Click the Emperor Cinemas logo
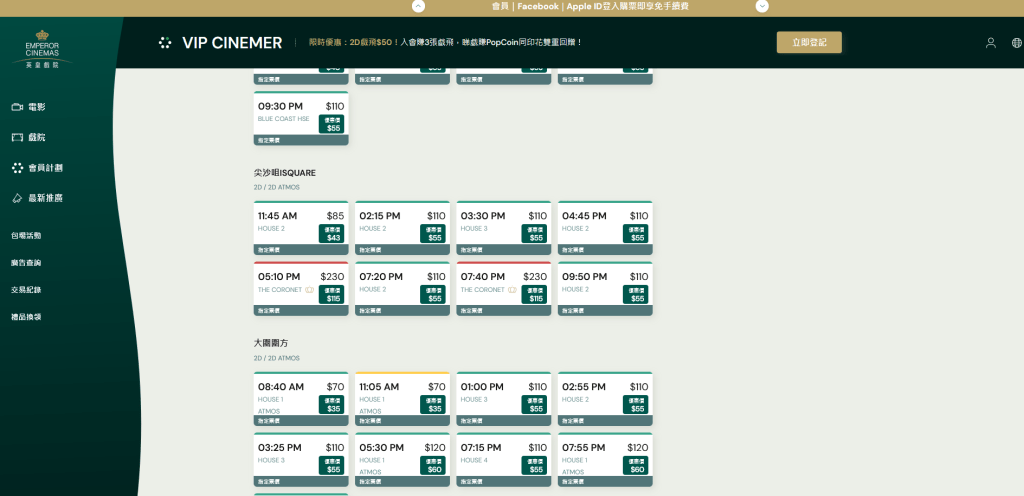 tap(42, 50)
